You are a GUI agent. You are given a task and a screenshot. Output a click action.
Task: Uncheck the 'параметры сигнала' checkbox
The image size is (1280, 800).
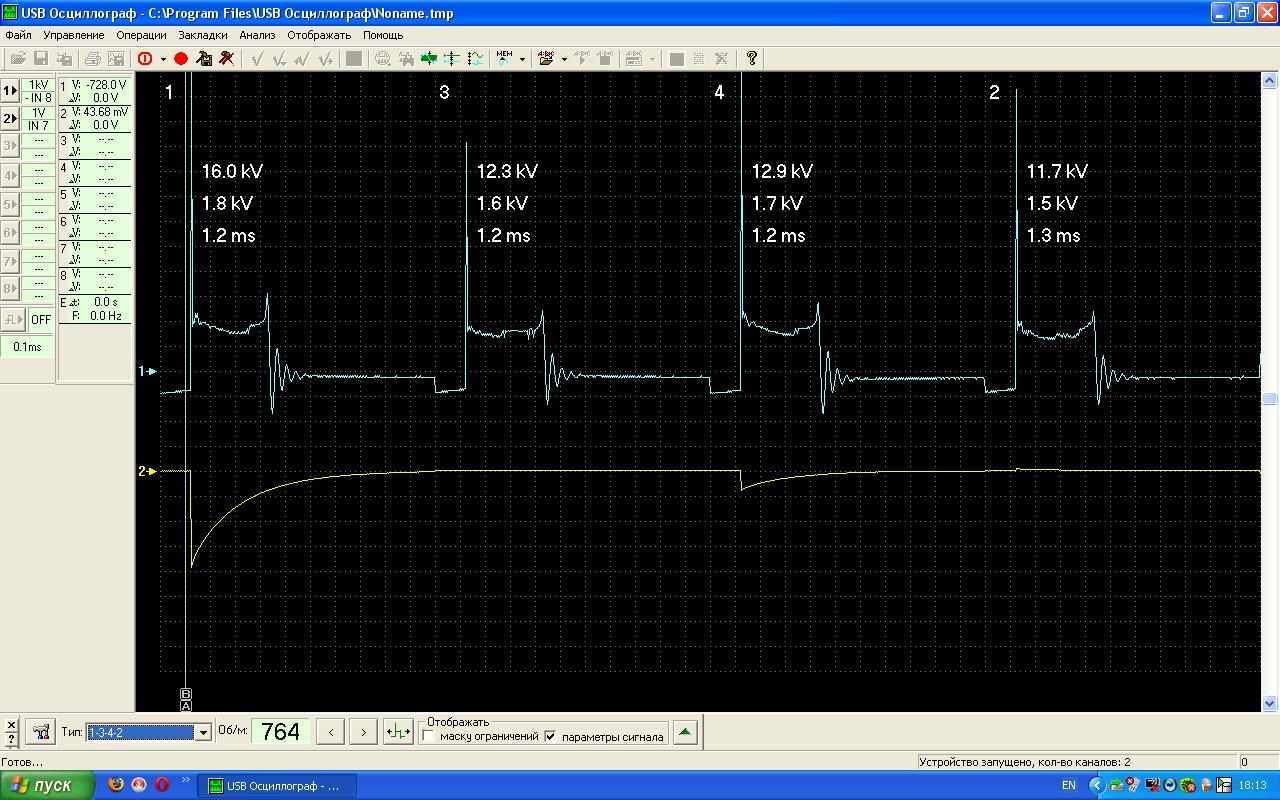pyautogui.click(x=549, y=737)
